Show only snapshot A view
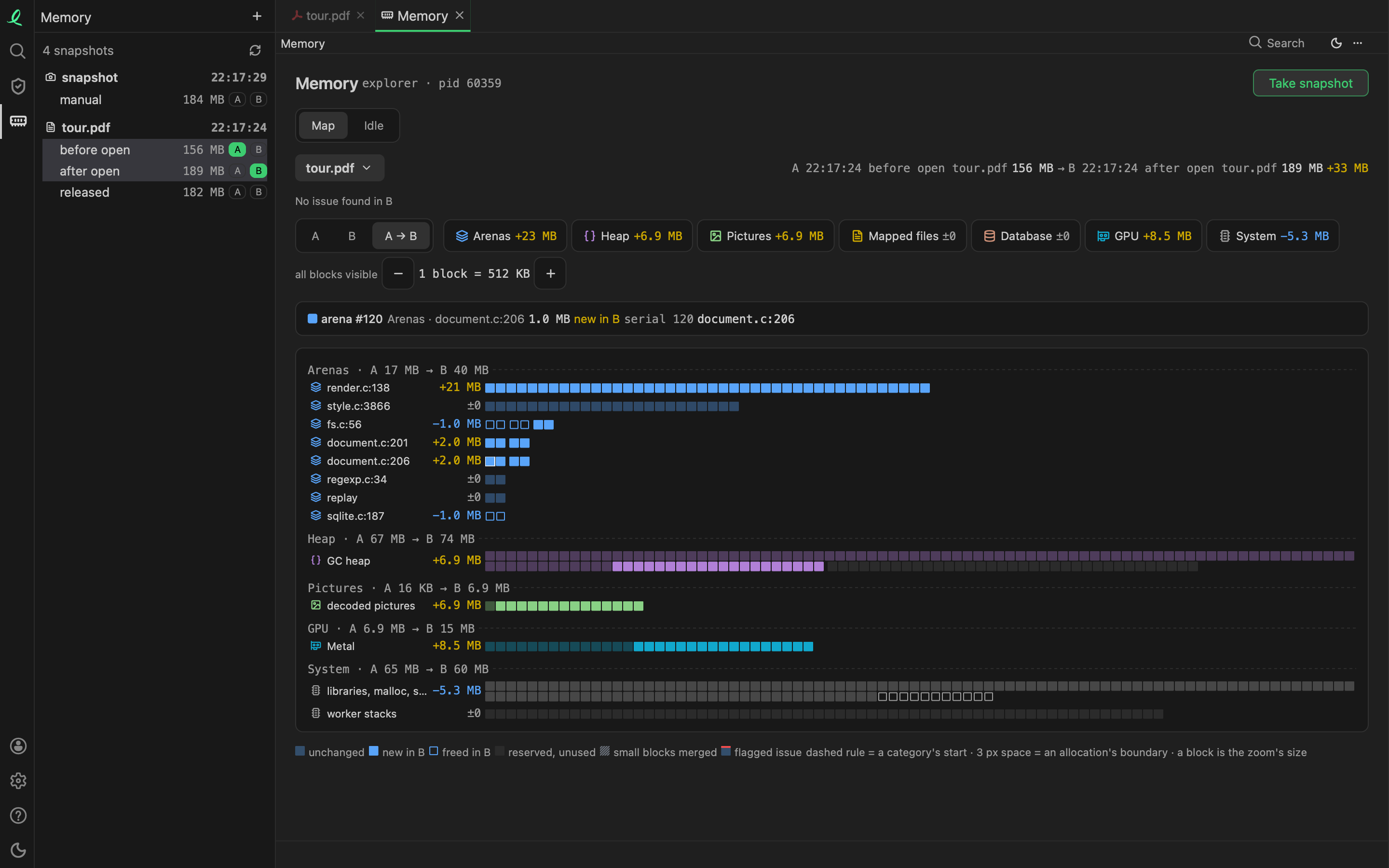This screenshot has width=1389, height=868. 315,236
